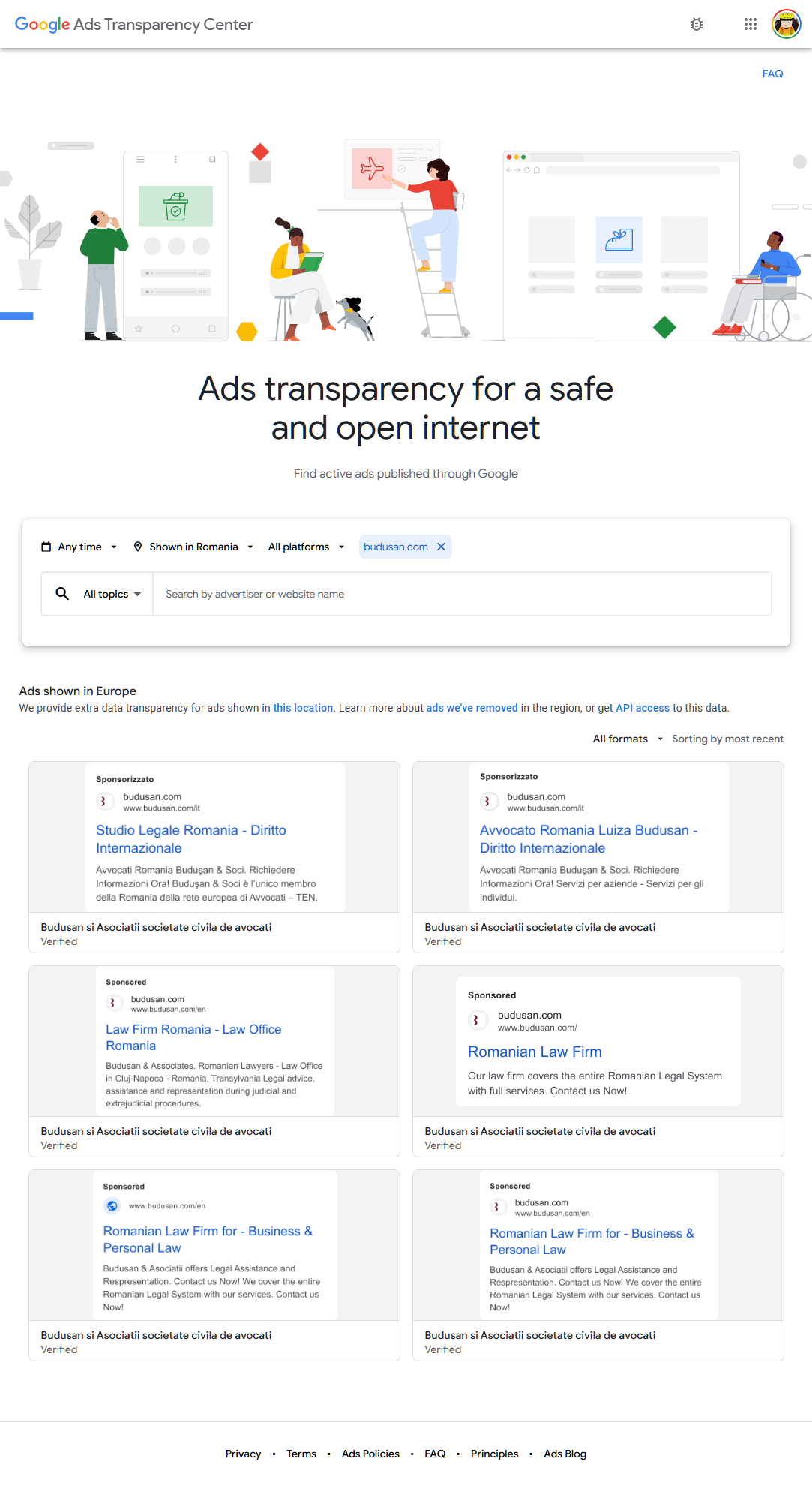This screenshot has height=1509, width=812.
Task: Click the search magnifier icon
Action: click(62, 593)
